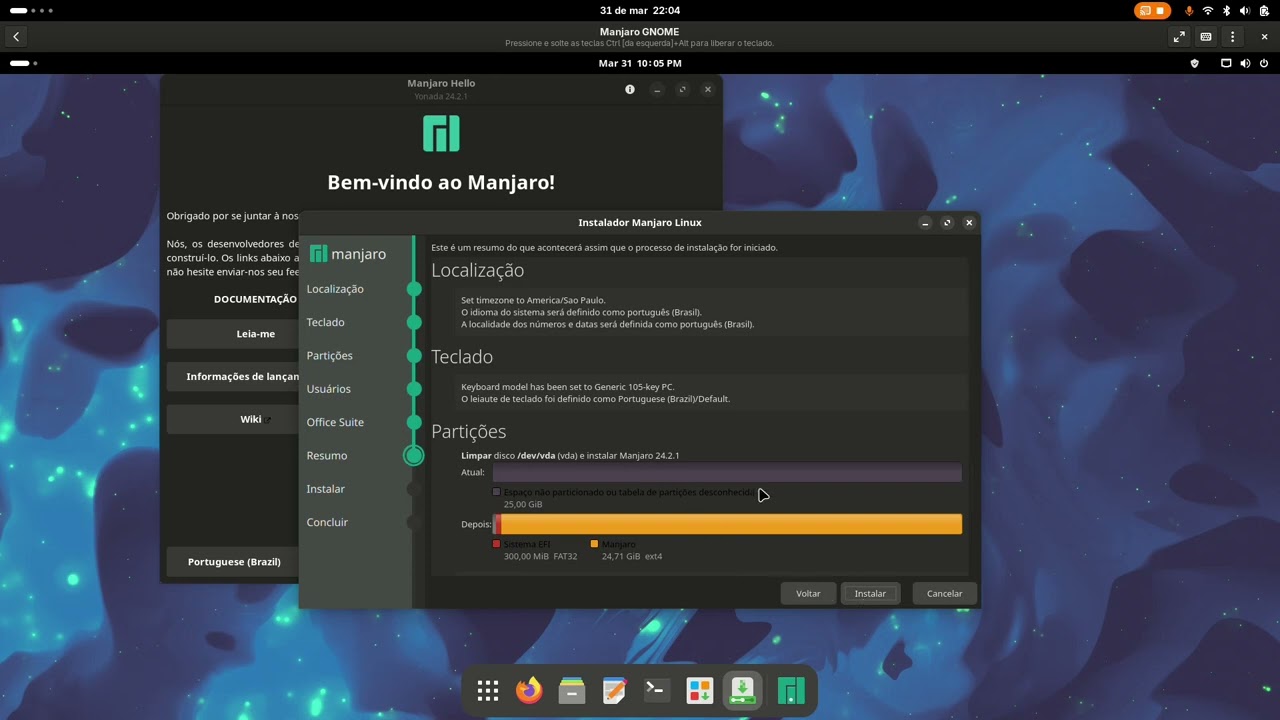
Task: Cancel the installer with Cancelar
Action: 944,593
